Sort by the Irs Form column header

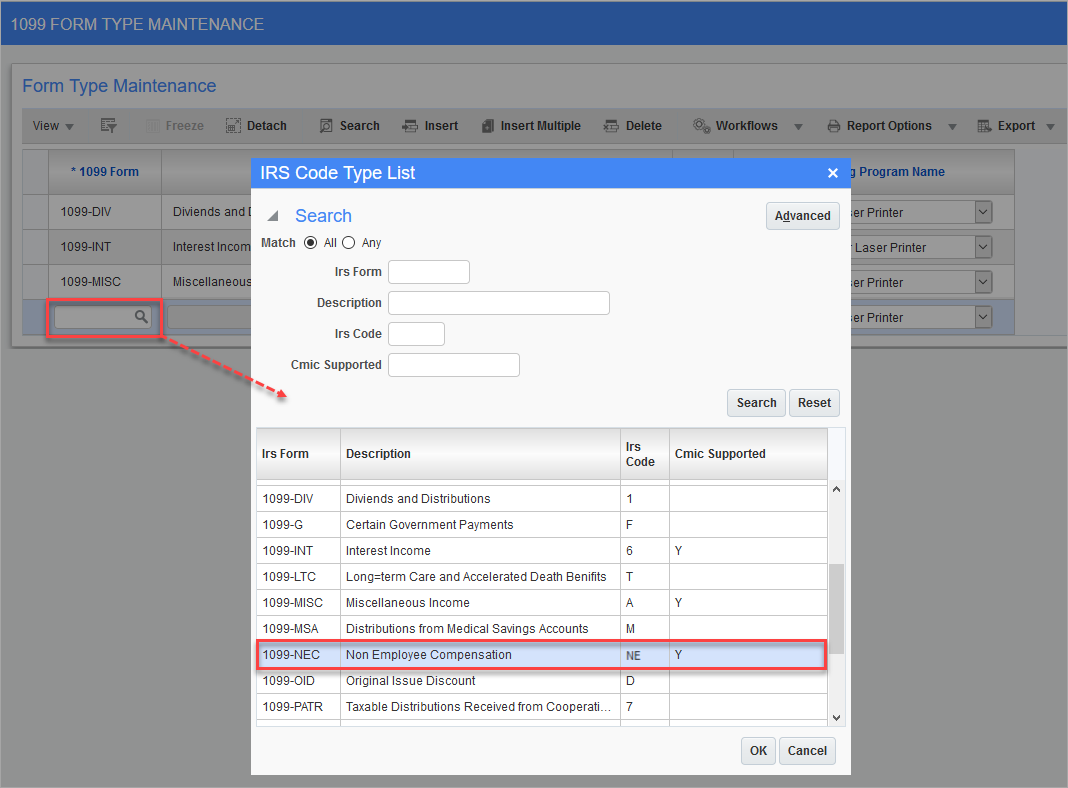coord(298,454)
